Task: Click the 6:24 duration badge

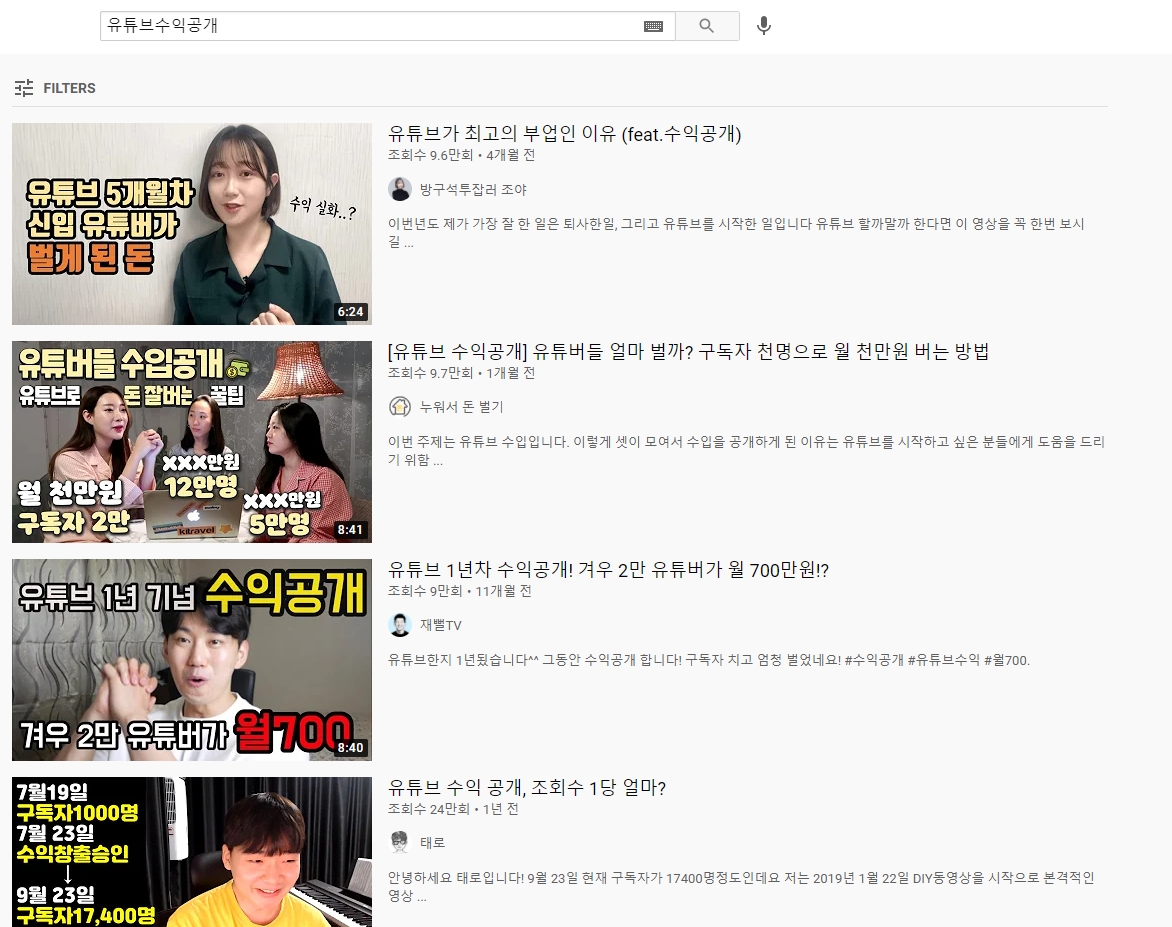Action: pyautogui.click(x=350, y=312)
